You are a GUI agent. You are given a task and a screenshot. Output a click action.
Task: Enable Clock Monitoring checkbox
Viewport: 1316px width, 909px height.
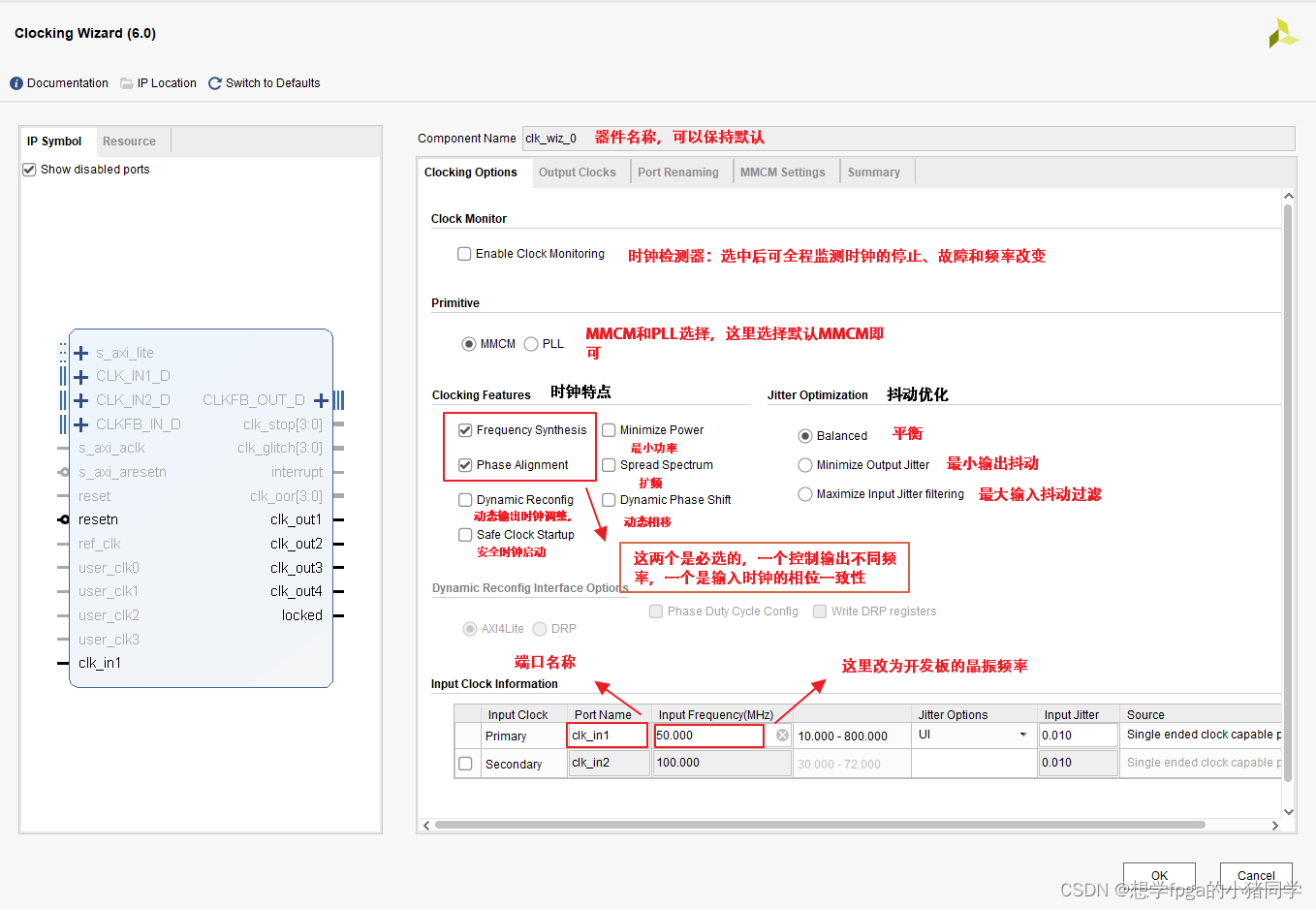(464, 254)
